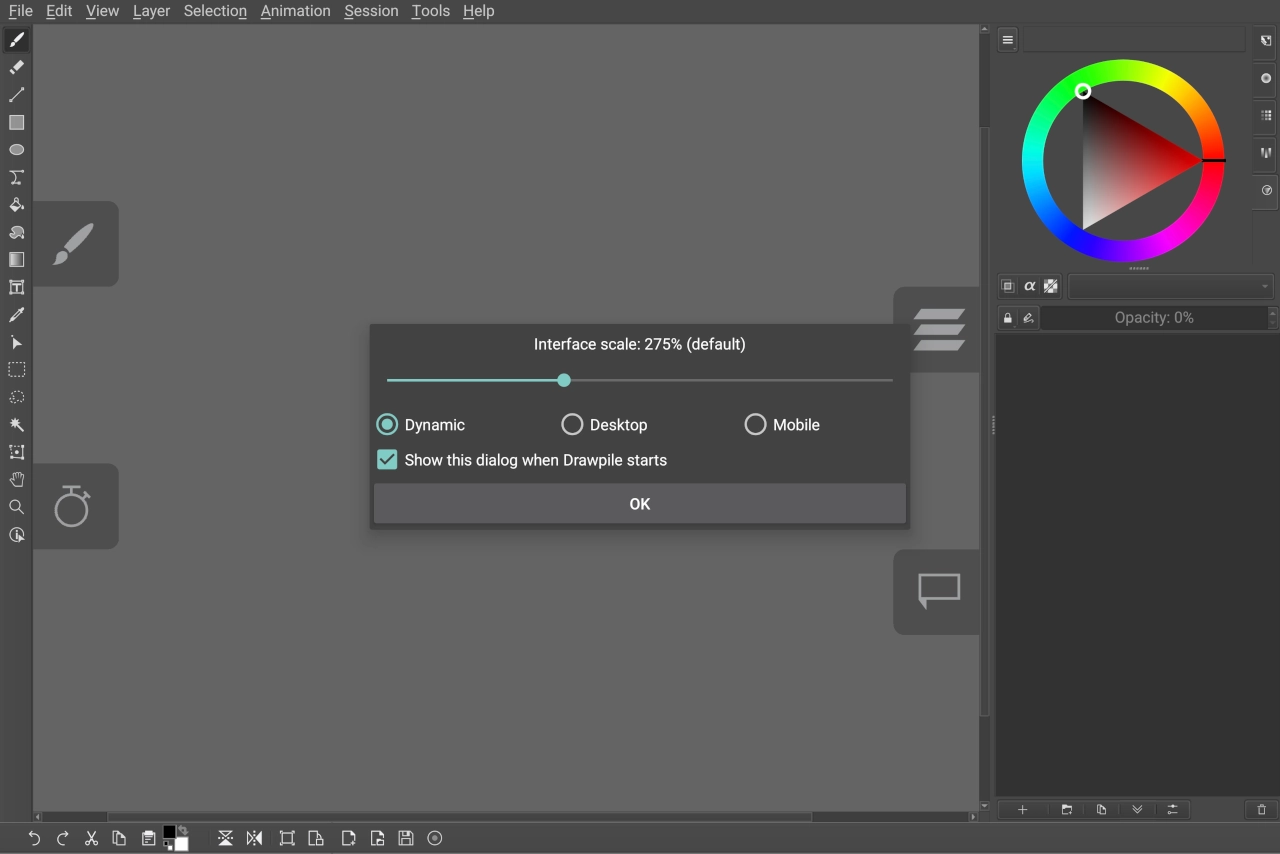The height and width of the screenshot is (854, 1280).
Task: Select the Line tool
Action: pos(16,94)
